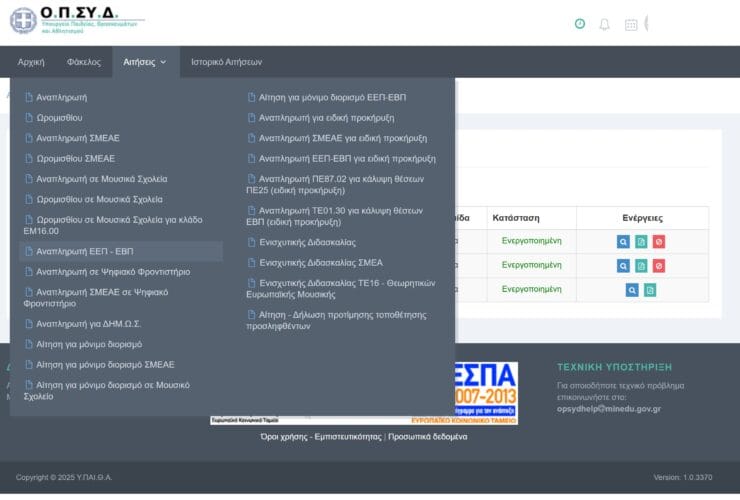Click the green document icon in third row
The width and height of the screenshot is (740, 500).
(x=650, y=290)
